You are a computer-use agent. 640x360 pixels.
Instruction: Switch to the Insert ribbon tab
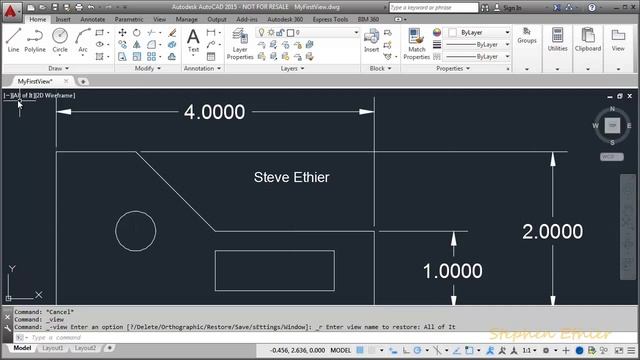63,19
